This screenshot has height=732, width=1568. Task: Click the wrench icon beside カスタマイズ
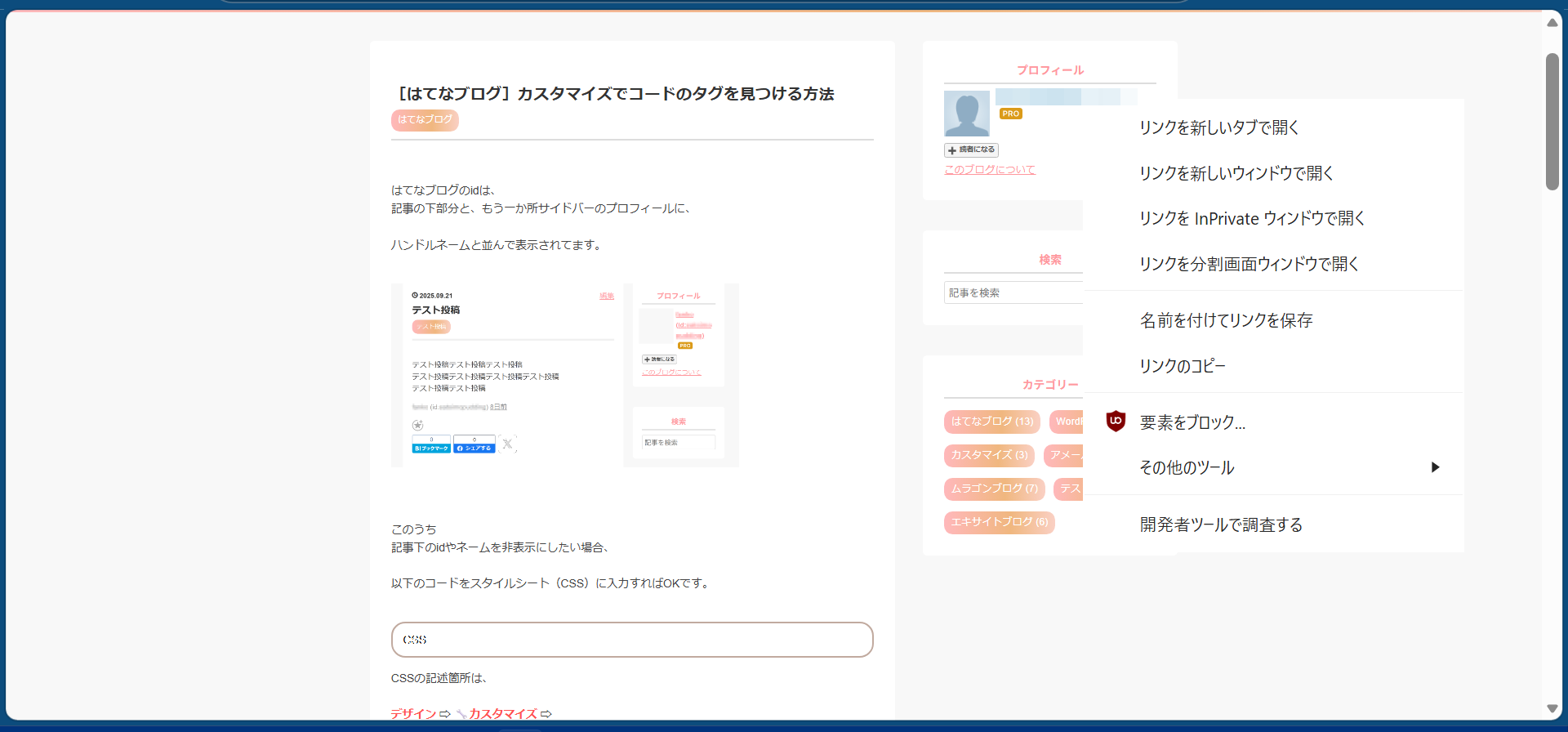click(461, 714)
